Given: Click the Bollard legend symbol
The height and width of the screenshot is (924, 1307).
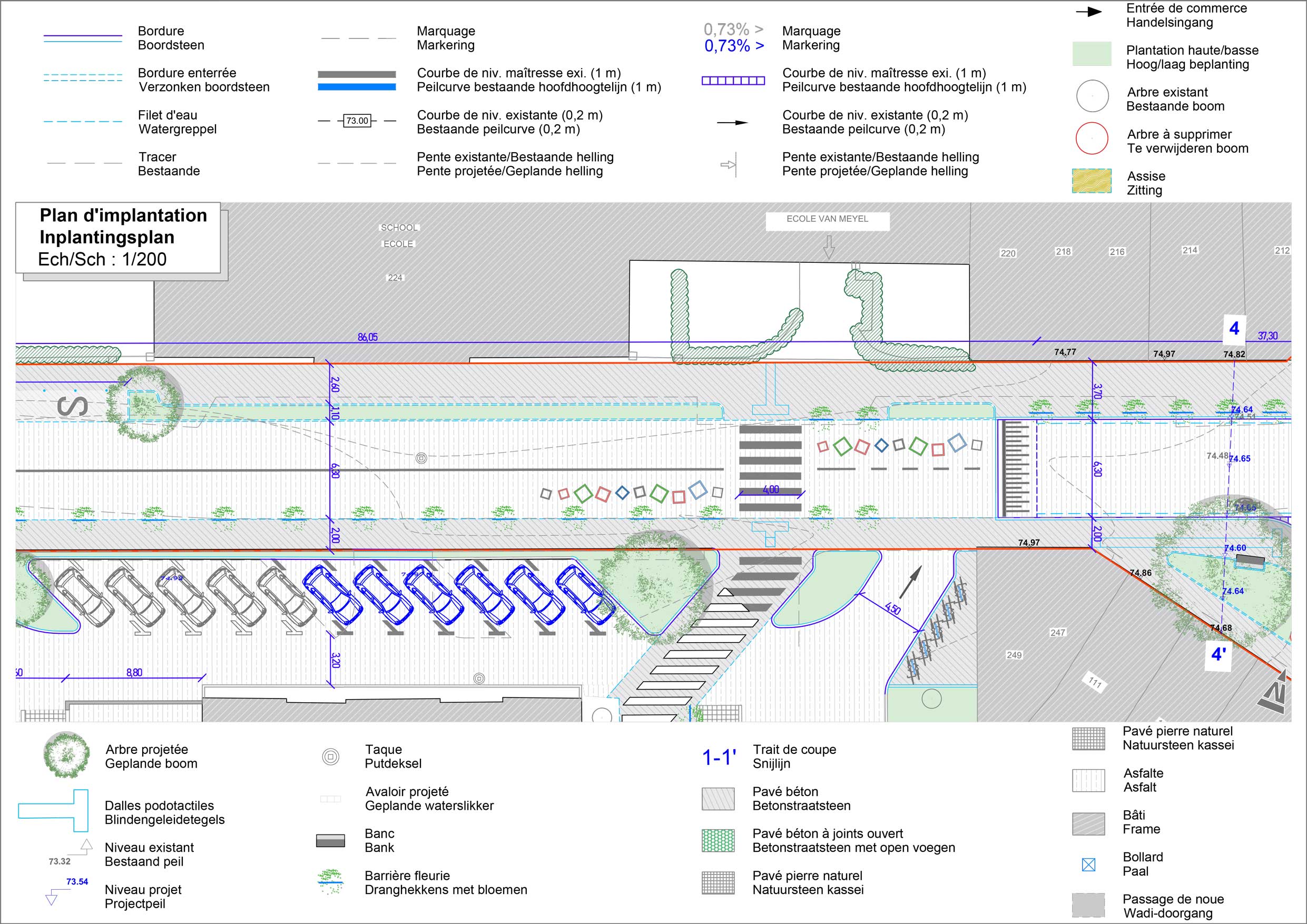Looking at the screenshot, I should coord(1088,865).
